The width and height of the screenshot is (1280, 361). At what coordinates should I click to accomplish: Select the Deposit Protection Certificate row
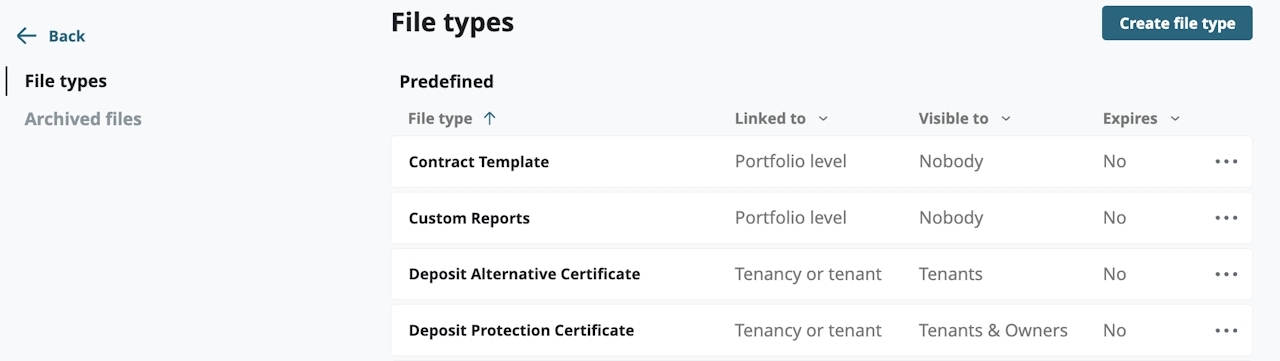tap(821, 330)
